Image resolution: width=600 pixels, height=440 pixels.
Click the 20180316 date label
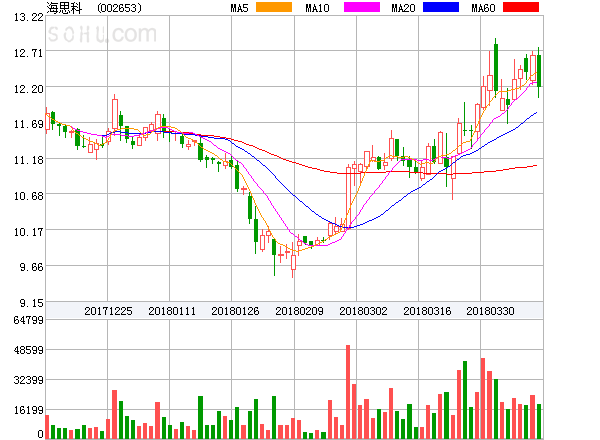tap(427, 311)
